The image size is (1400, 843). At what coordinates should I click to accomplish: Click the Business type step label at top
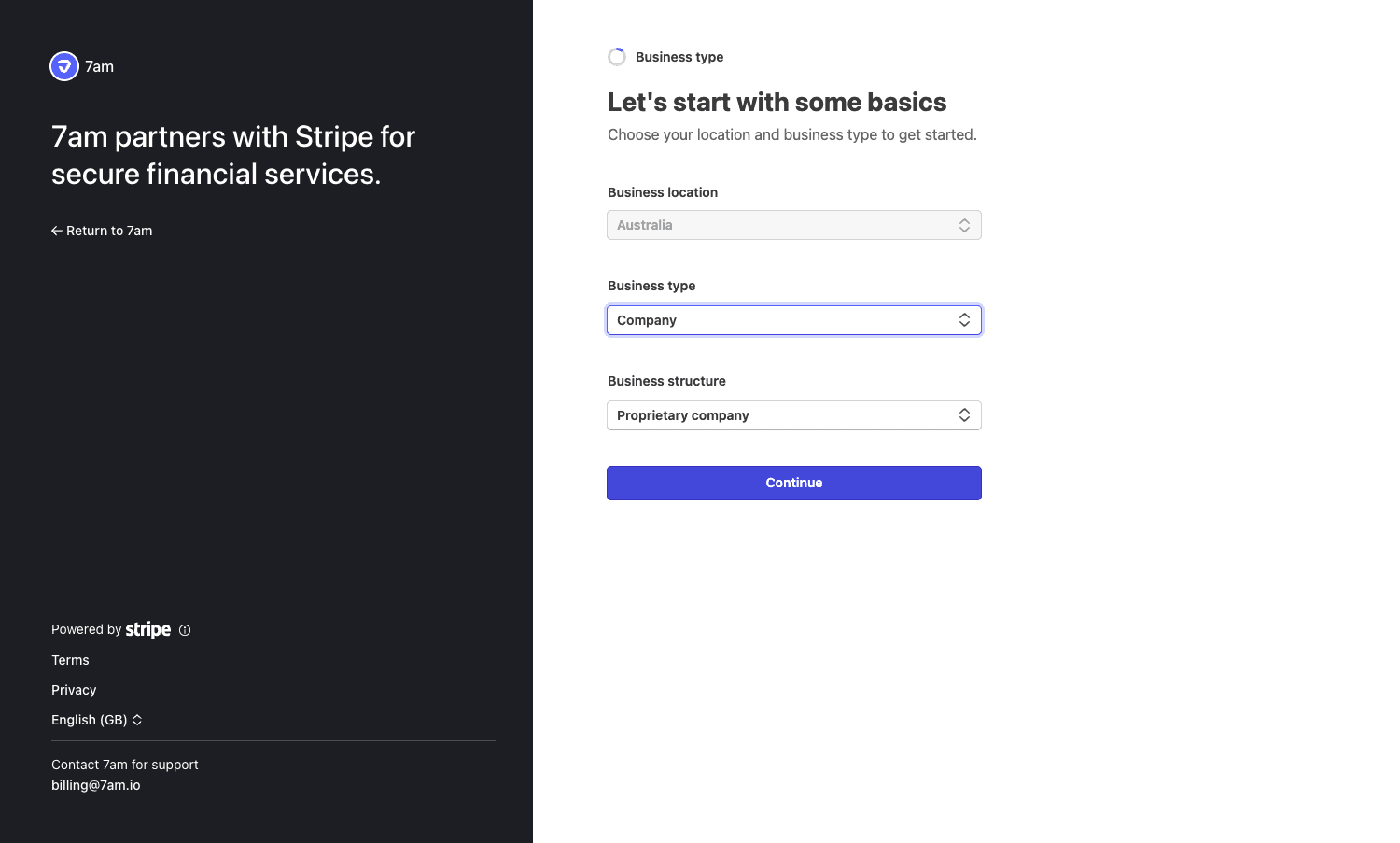pos(679,57)
